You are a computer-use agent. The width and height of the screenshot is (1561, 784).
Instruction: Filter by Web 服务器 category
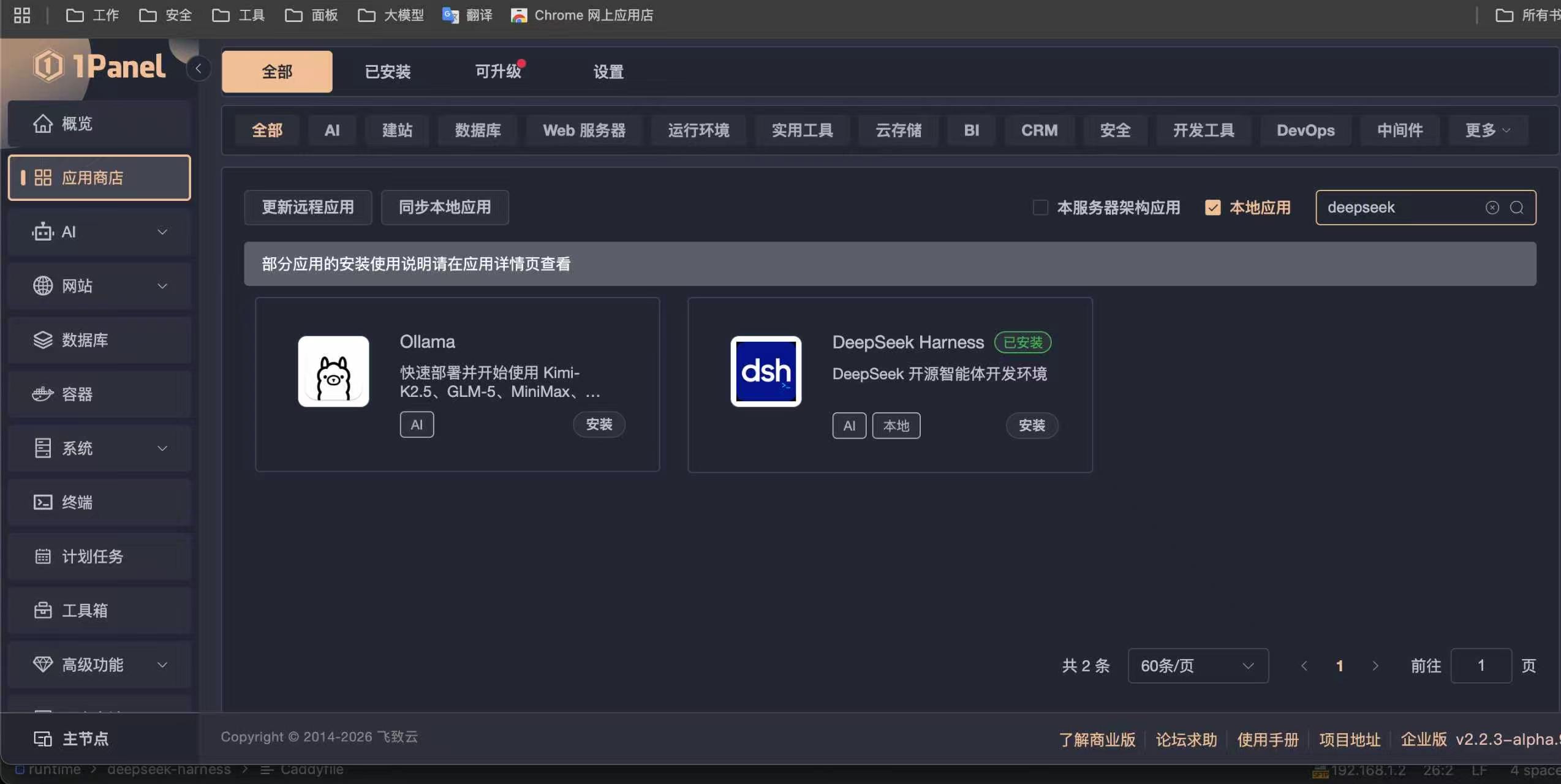tap(584, 130)
